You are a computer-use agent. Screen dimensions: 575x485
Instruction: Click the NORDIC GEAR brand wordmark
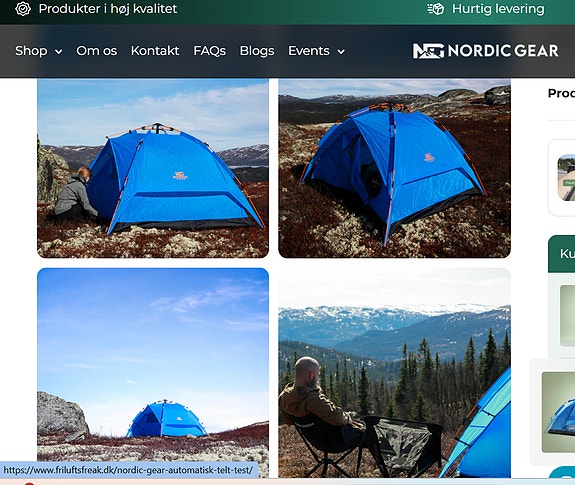coord(503,51)
